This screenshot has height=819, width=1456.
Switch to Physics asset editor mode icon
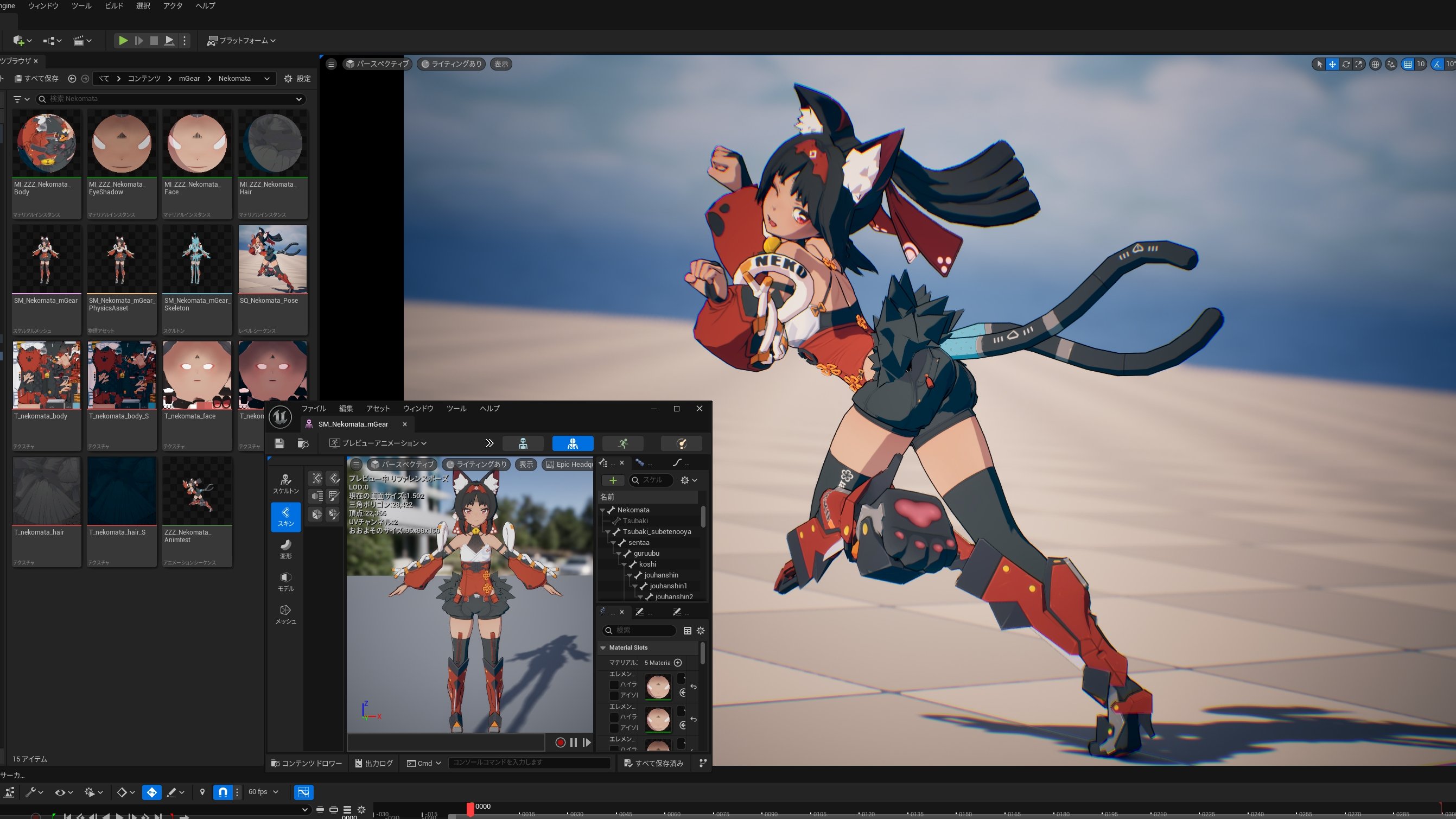682,444
